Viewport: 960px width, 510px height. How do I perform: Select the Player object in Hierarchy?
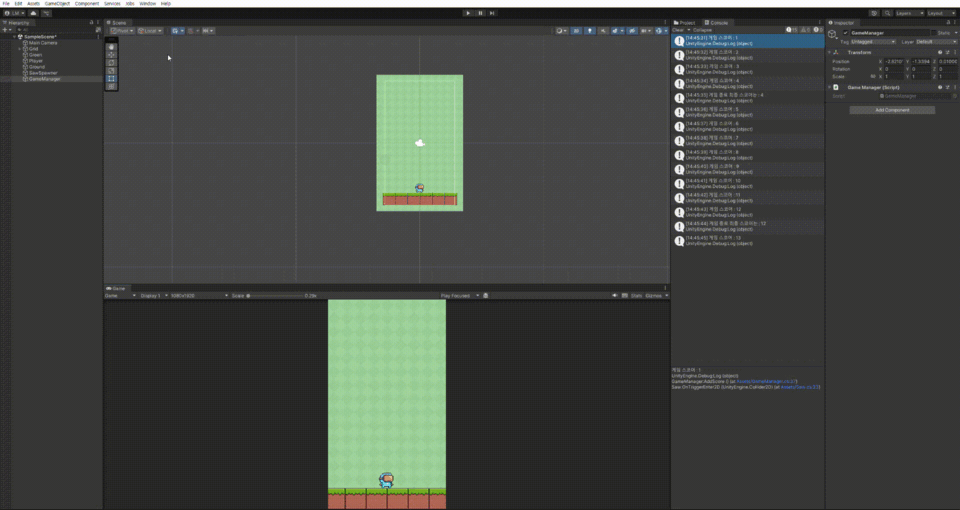[x=36, y=61]
